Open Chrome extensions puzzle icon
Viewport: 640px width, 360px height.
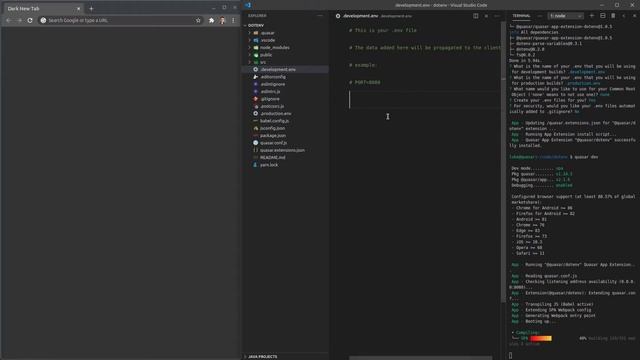pyautogui.click(x=211, y=20)
